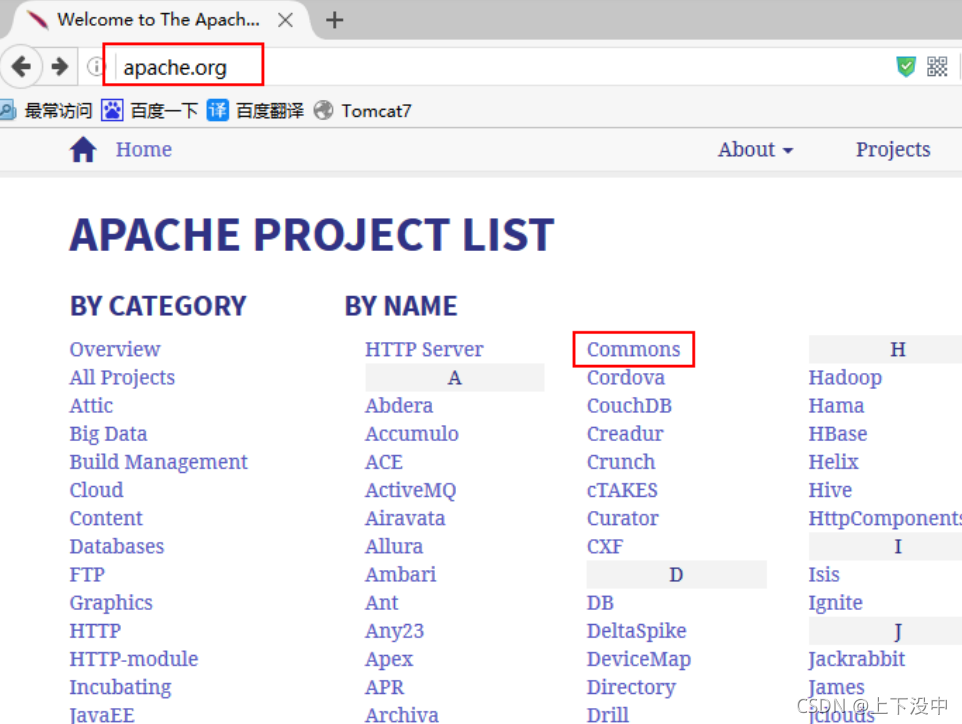Expand the About dropdown menu
This screenshot has width=962, height=724.
(755, 150)
